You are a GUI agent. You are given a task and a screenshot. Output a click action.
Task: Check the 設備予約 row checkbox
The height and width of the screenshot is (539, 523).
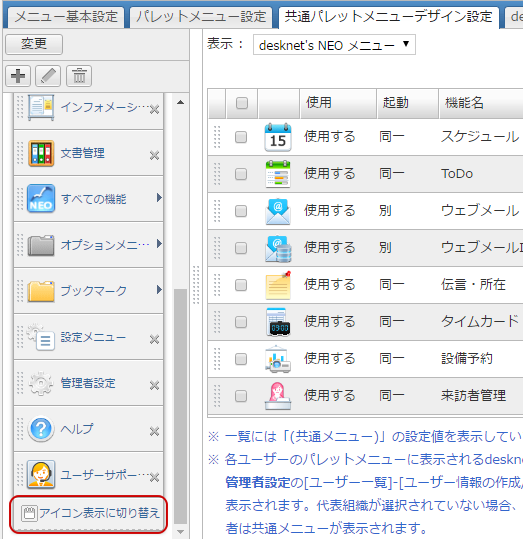pyautogui.click(x=241, y=359)
